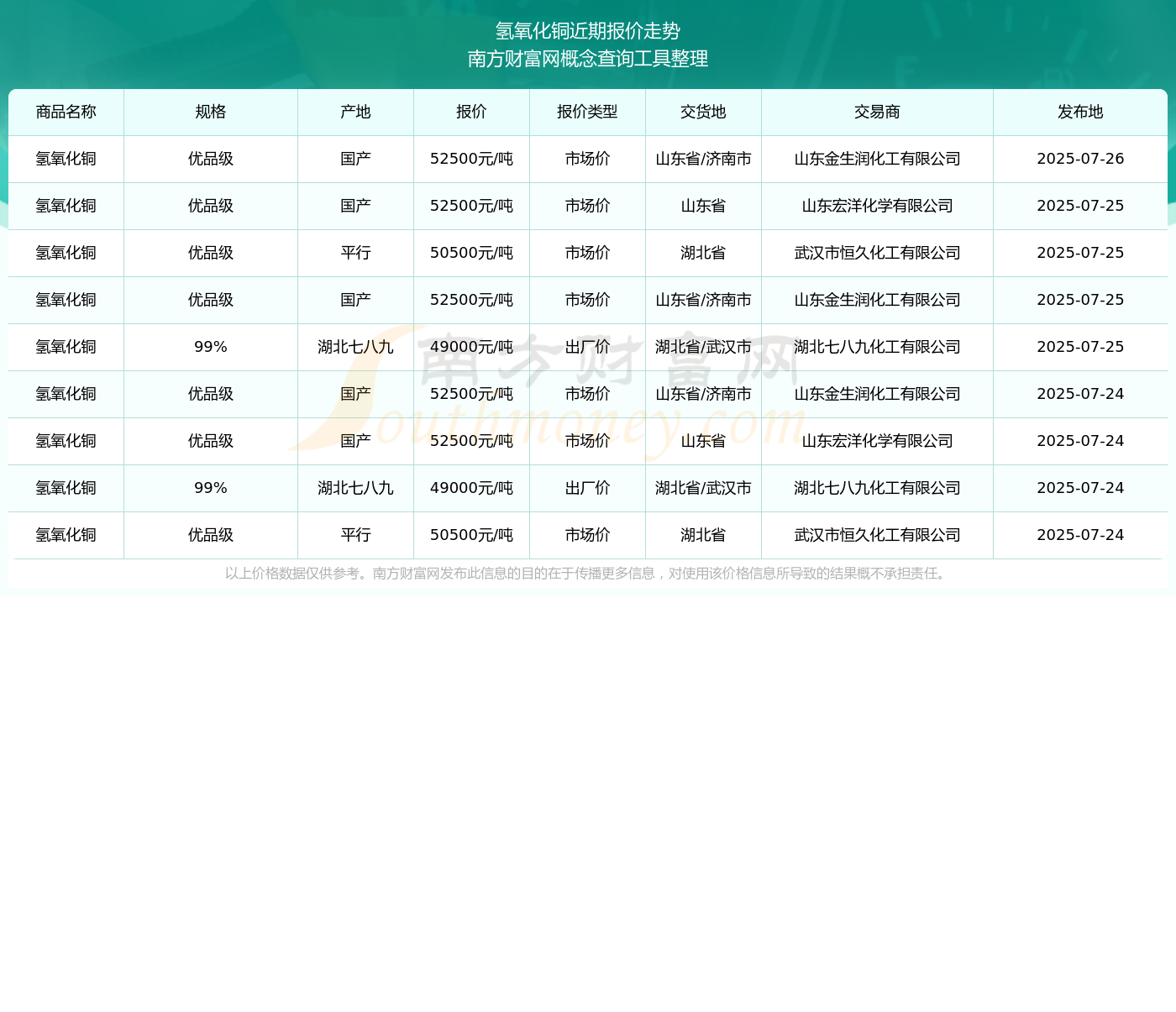Click 氢氧化铜 in the 2025-07-26 row
This screenshot has height=1012, width=1176.
coord(66,159)
